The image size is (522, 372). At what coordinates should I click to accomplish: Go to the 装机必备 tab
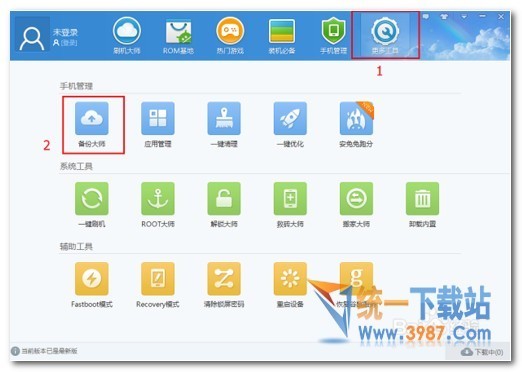282,36
